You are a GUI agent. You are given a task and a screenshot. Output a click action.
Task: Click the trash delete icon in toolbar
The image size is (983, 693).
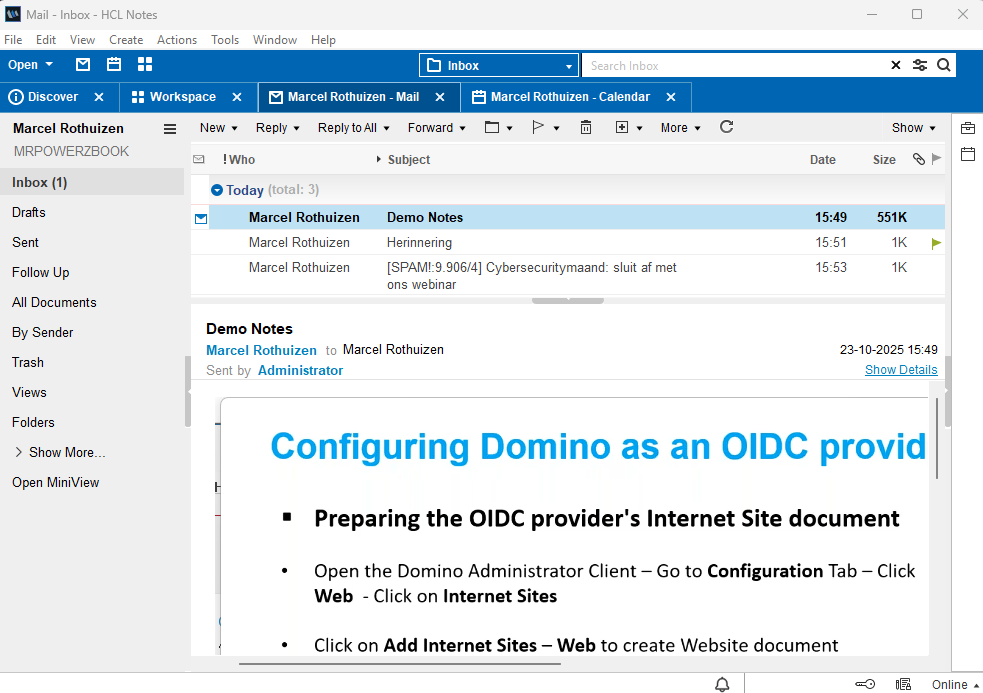[x=586, y=127]
